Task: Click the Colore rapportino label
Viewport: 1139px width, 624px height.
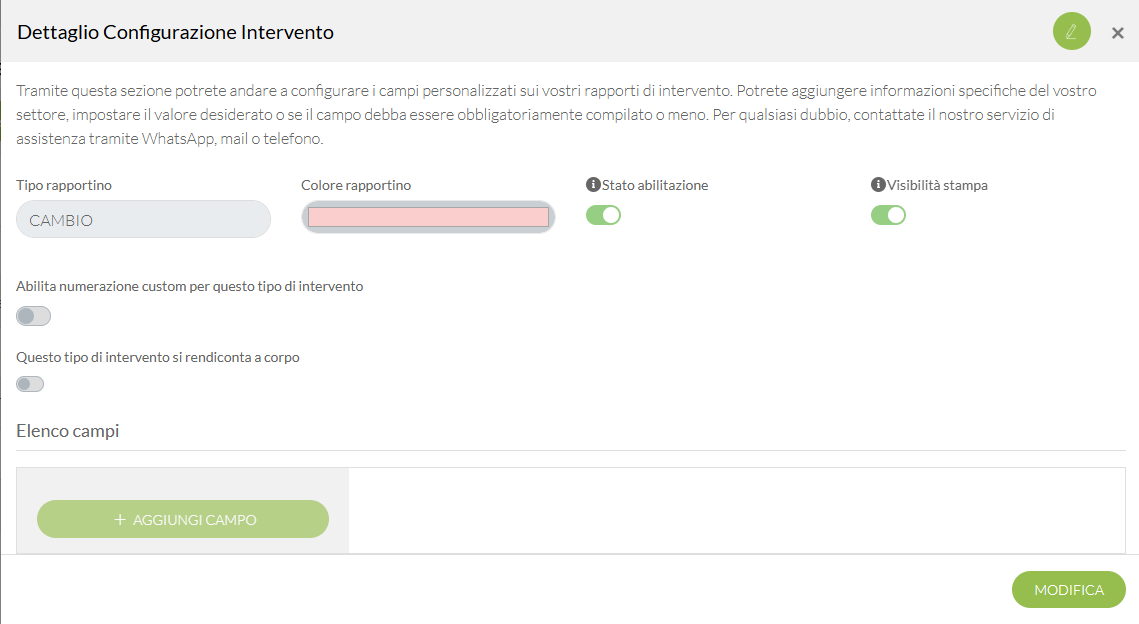Action: tap(356, 185)
